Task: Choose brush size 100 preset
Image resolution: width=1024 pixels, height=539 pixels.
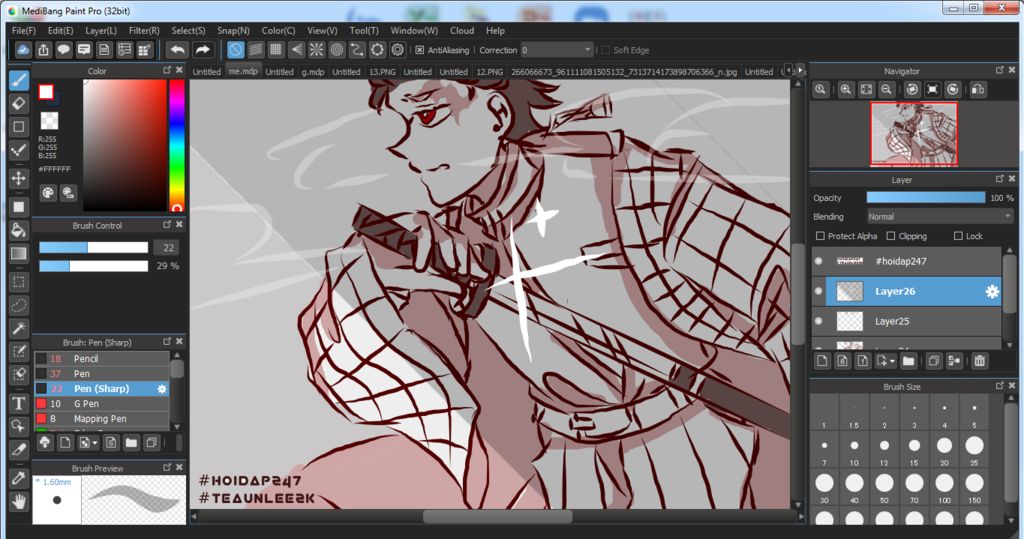Action: [x=944, y=487]
